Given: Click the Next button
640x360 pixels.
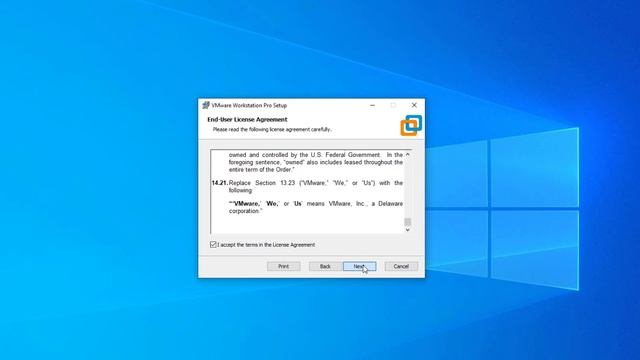Looking at the screenshot, I should click(x=360, y=267).
